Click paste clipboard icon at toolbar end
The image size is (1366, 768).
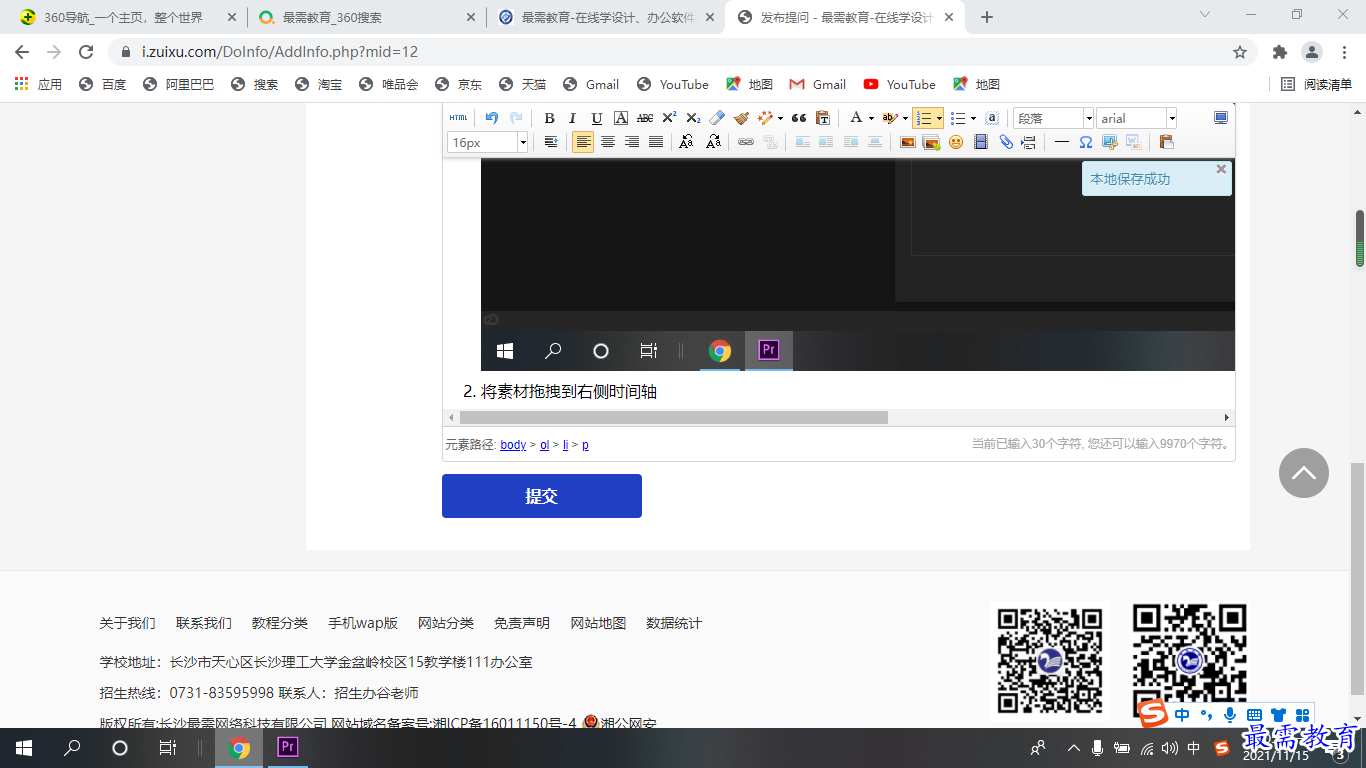point(1166,142)
